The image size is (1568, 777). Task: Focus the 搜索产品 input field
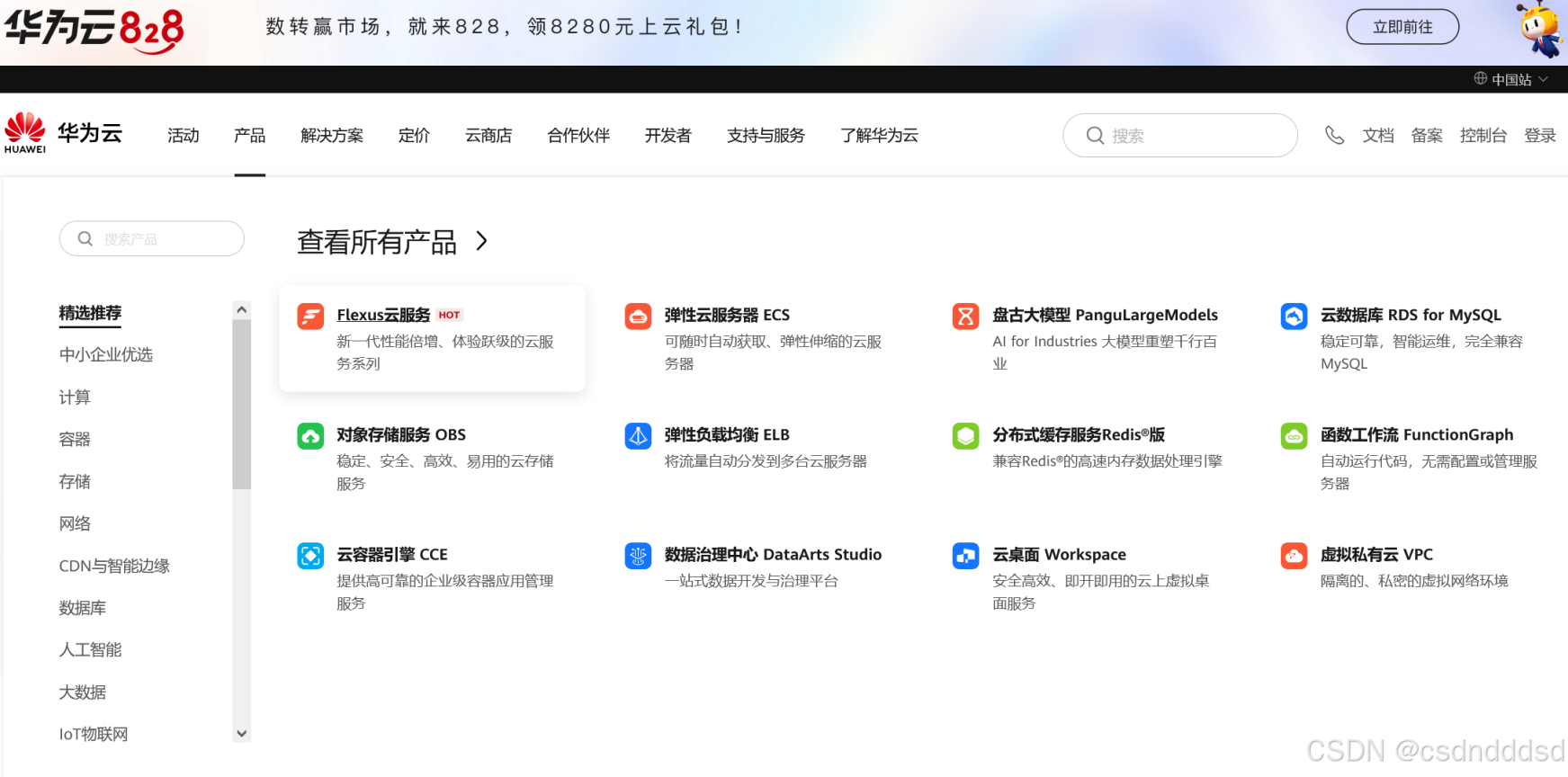click(x=152, y=238)
